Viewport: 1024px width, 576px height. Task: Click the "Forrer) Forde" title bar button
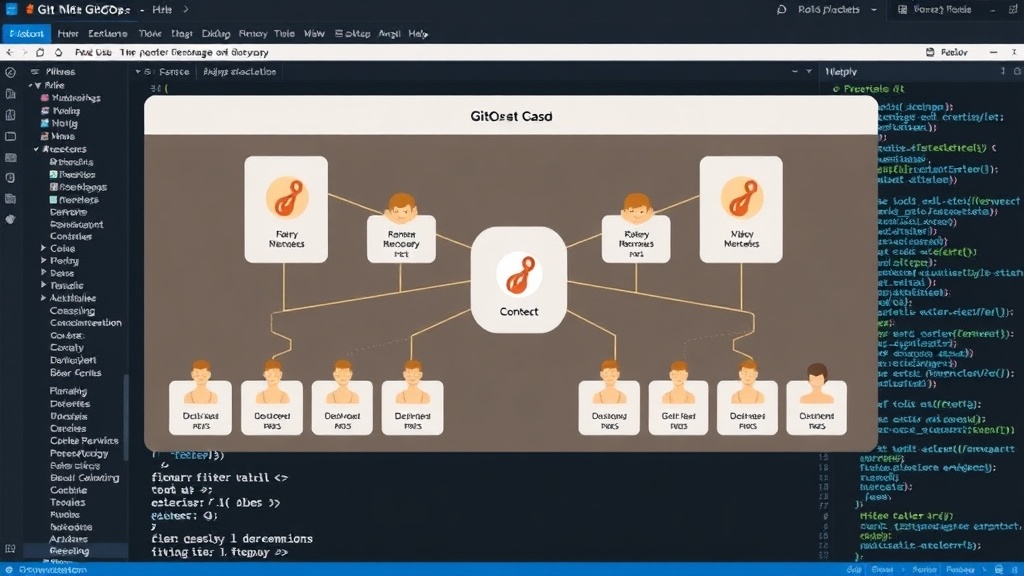(x=935, y=10)
